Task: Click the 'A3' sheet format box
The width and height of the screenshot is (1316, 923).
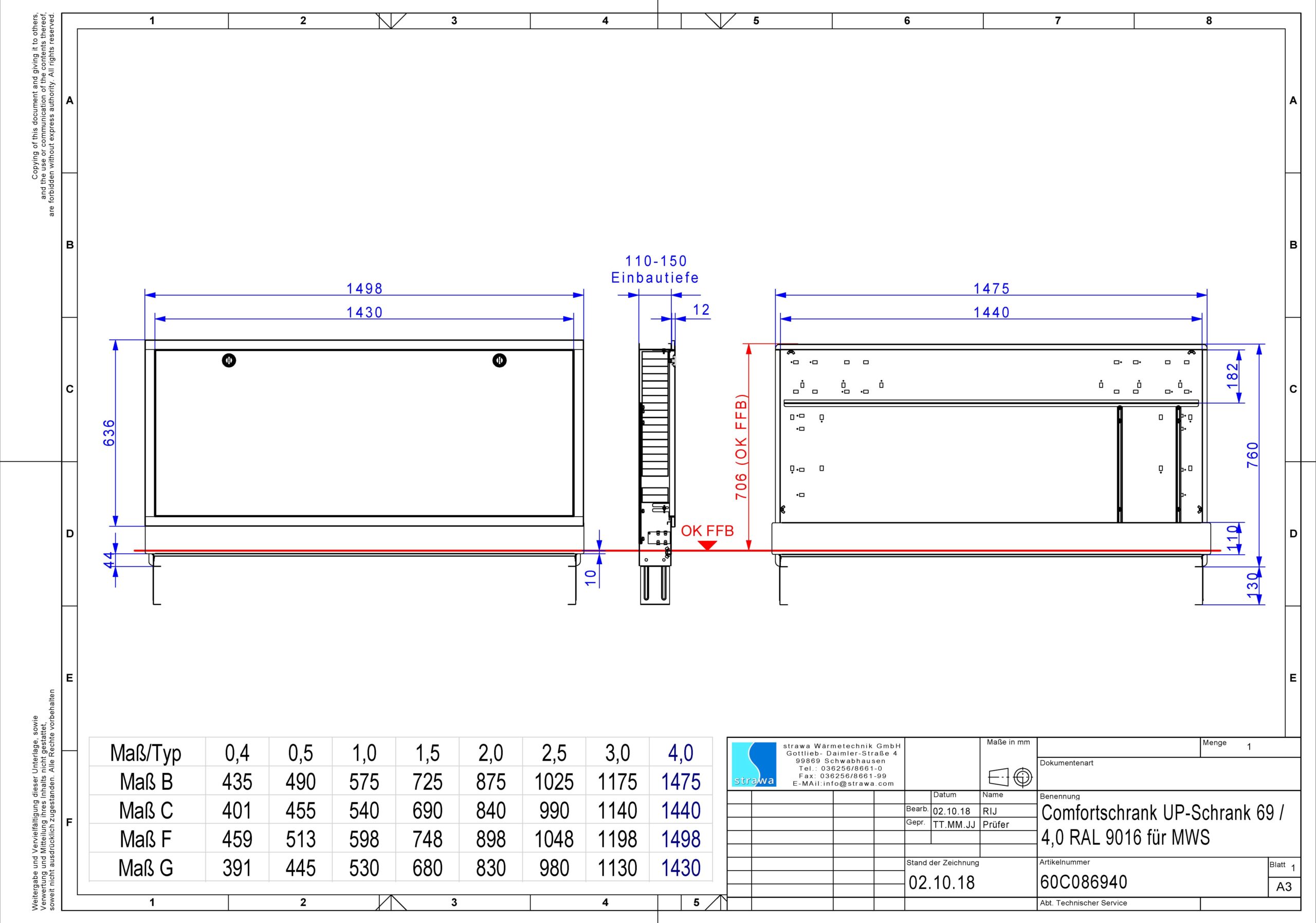Action: [1284, 887]
